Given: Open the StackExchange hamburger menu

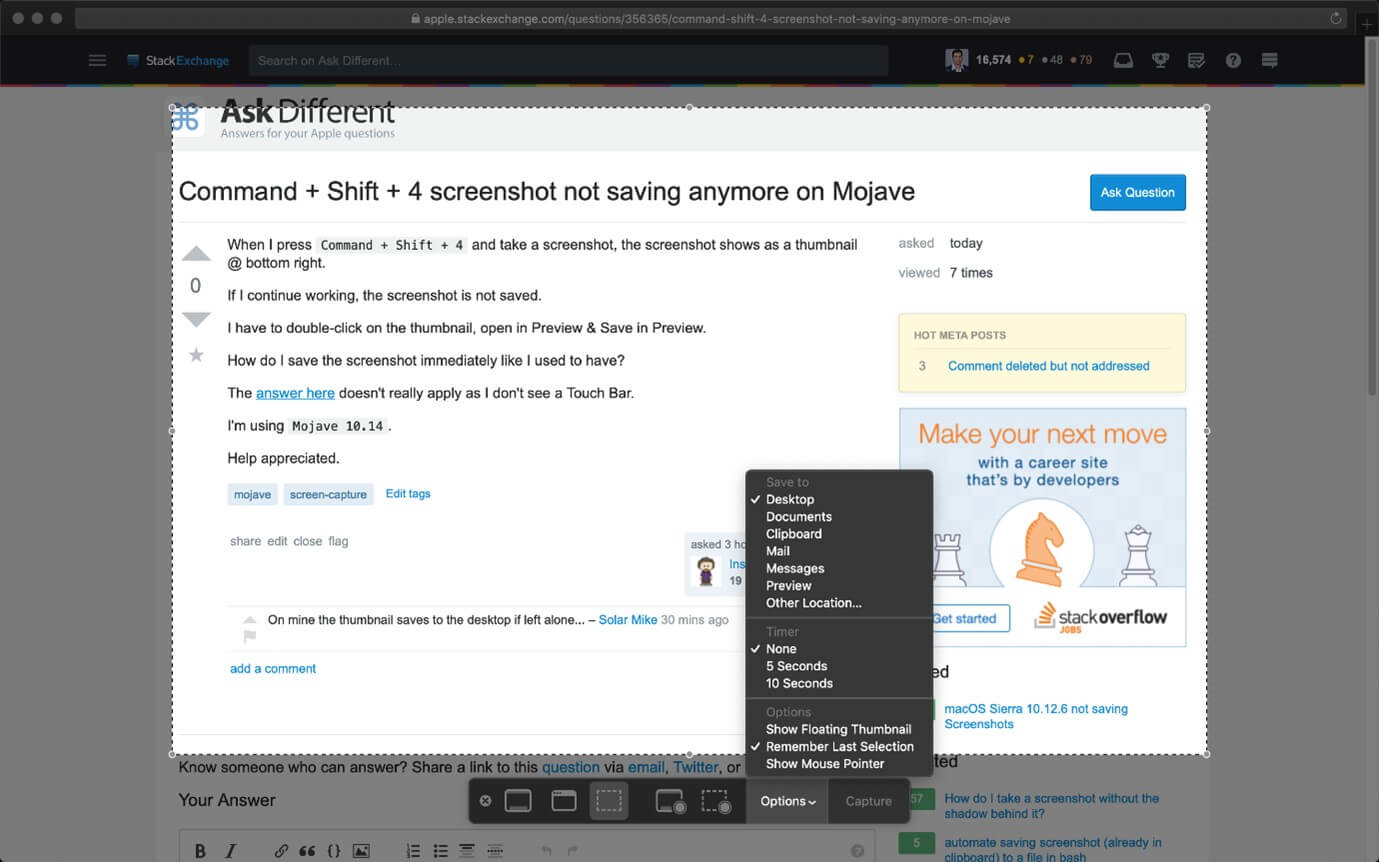Looking at the screenshot, I should (97, 60).
